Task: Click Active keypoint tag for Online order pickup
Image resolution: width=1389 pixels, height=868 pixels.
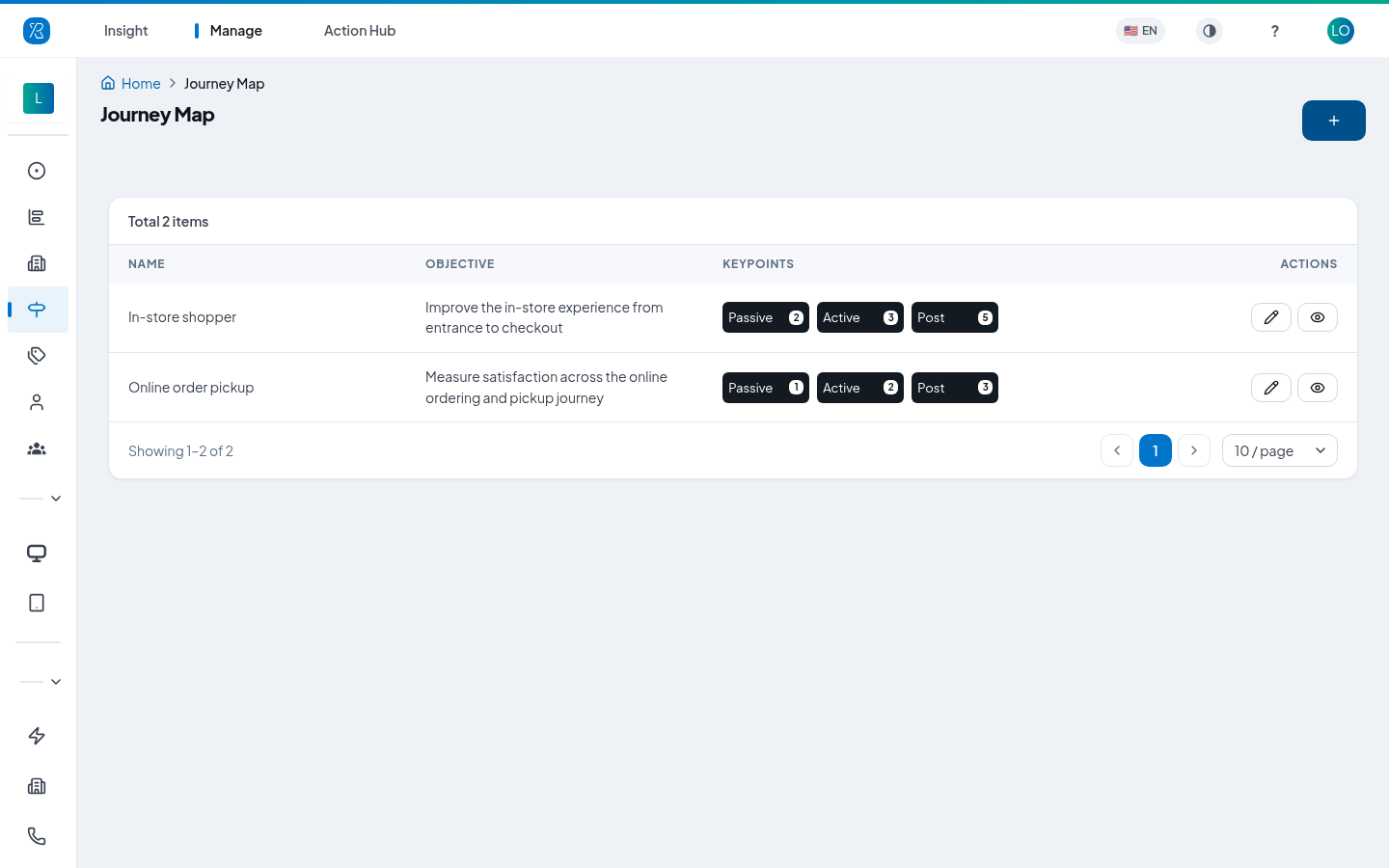Action: [860, 388]
